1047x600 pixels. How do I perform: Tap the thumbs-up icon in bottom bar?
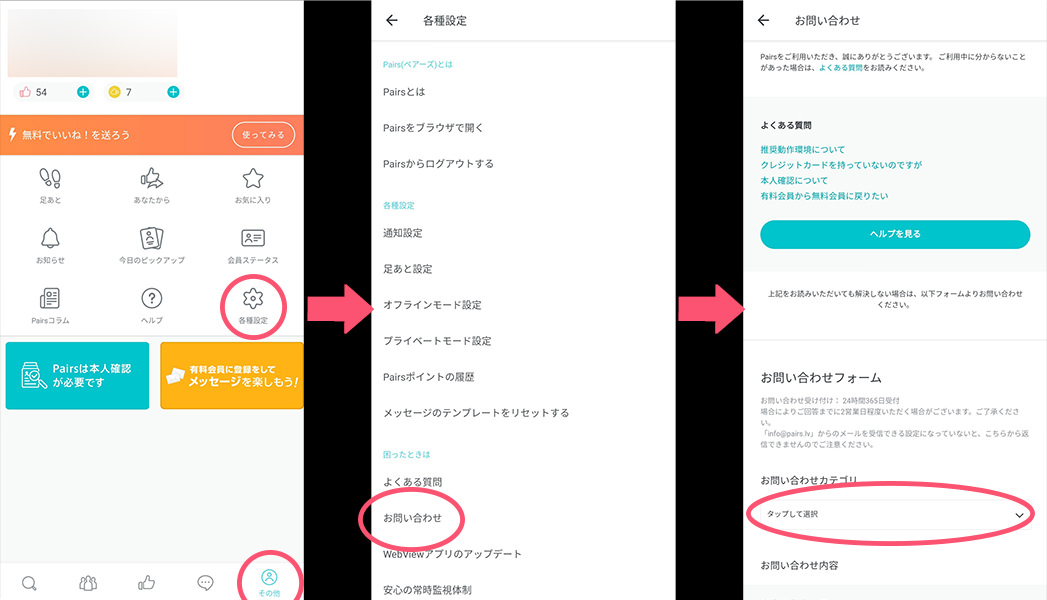click(146, 583)
